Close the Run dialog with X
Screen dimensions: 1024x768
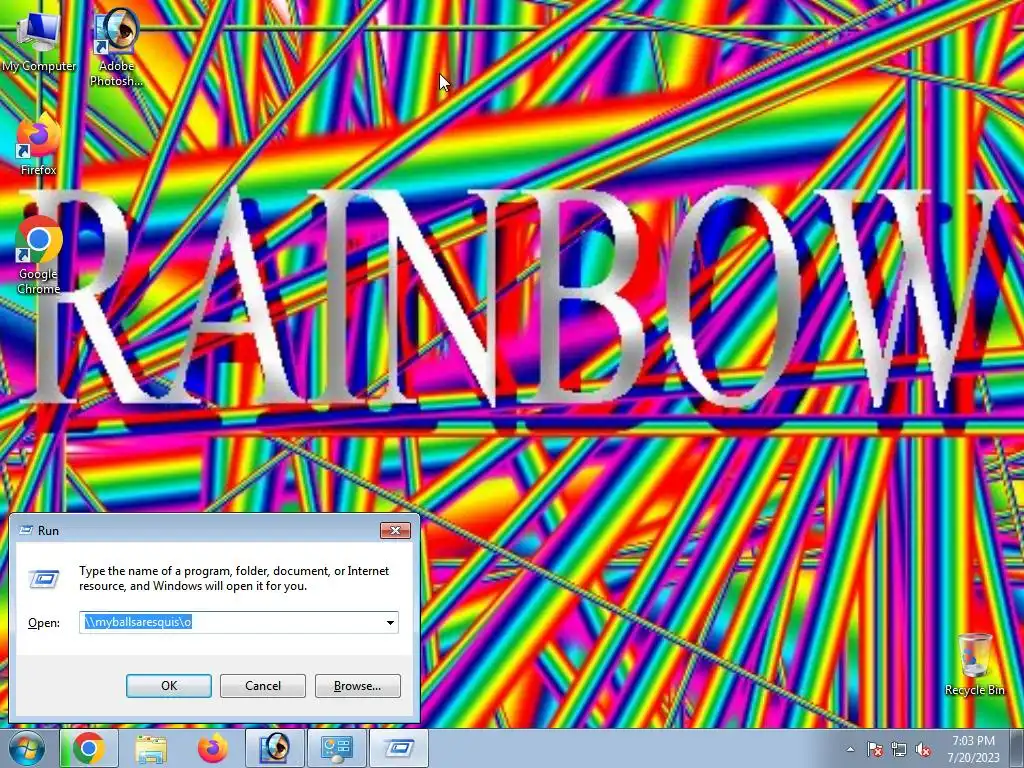click(395, 530)
